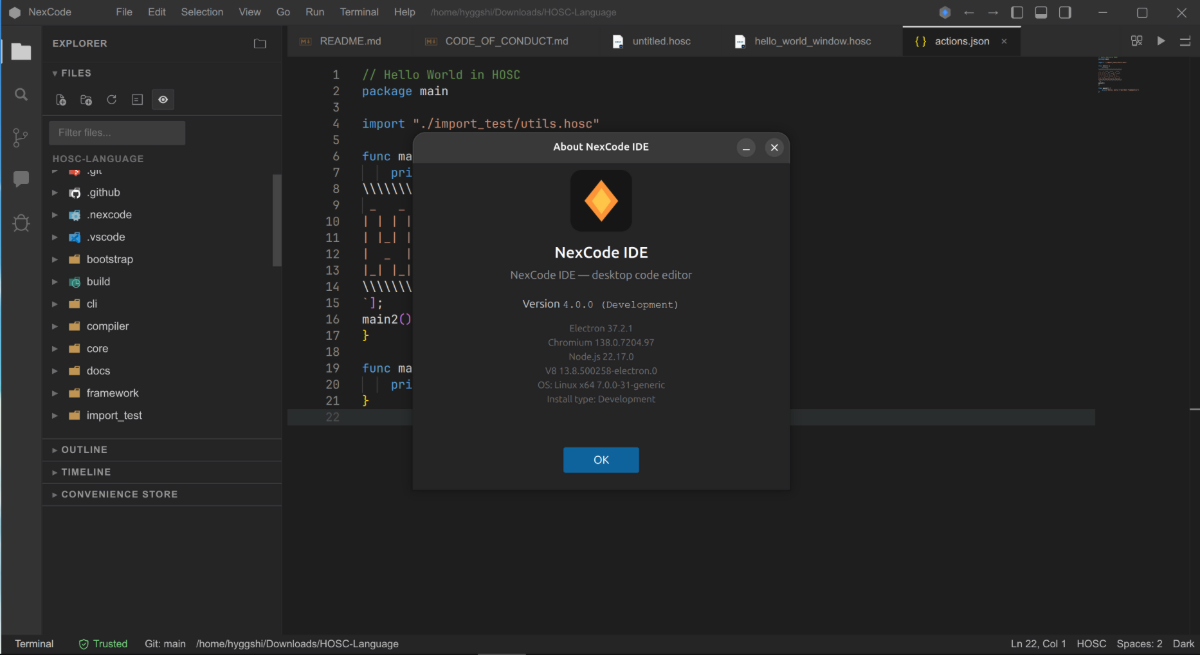
Task: Click the rightmost editor toolbar layout icon
Action: pyautogui.click(x=1185, y=41)
